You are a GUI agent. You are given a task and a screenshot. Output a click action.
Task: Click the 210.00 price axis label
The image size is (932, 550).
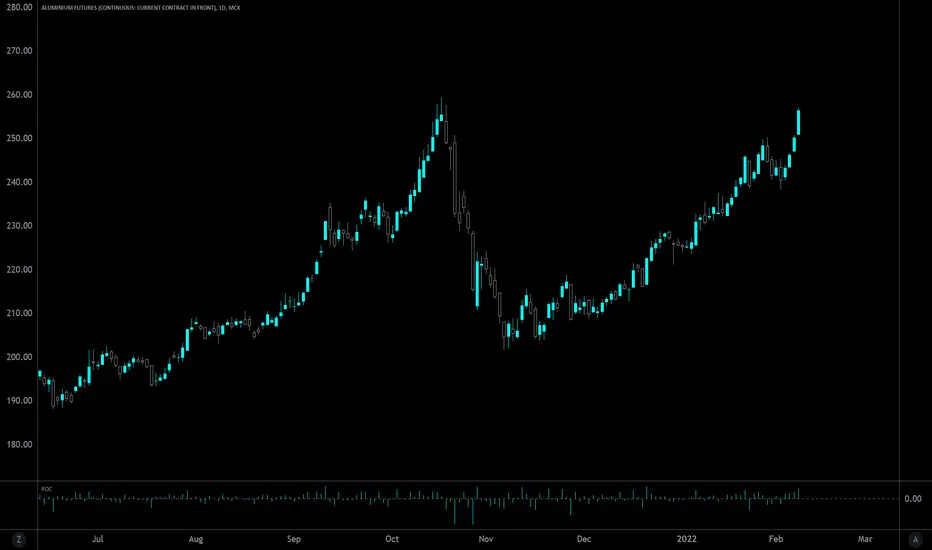pos(20,313)
